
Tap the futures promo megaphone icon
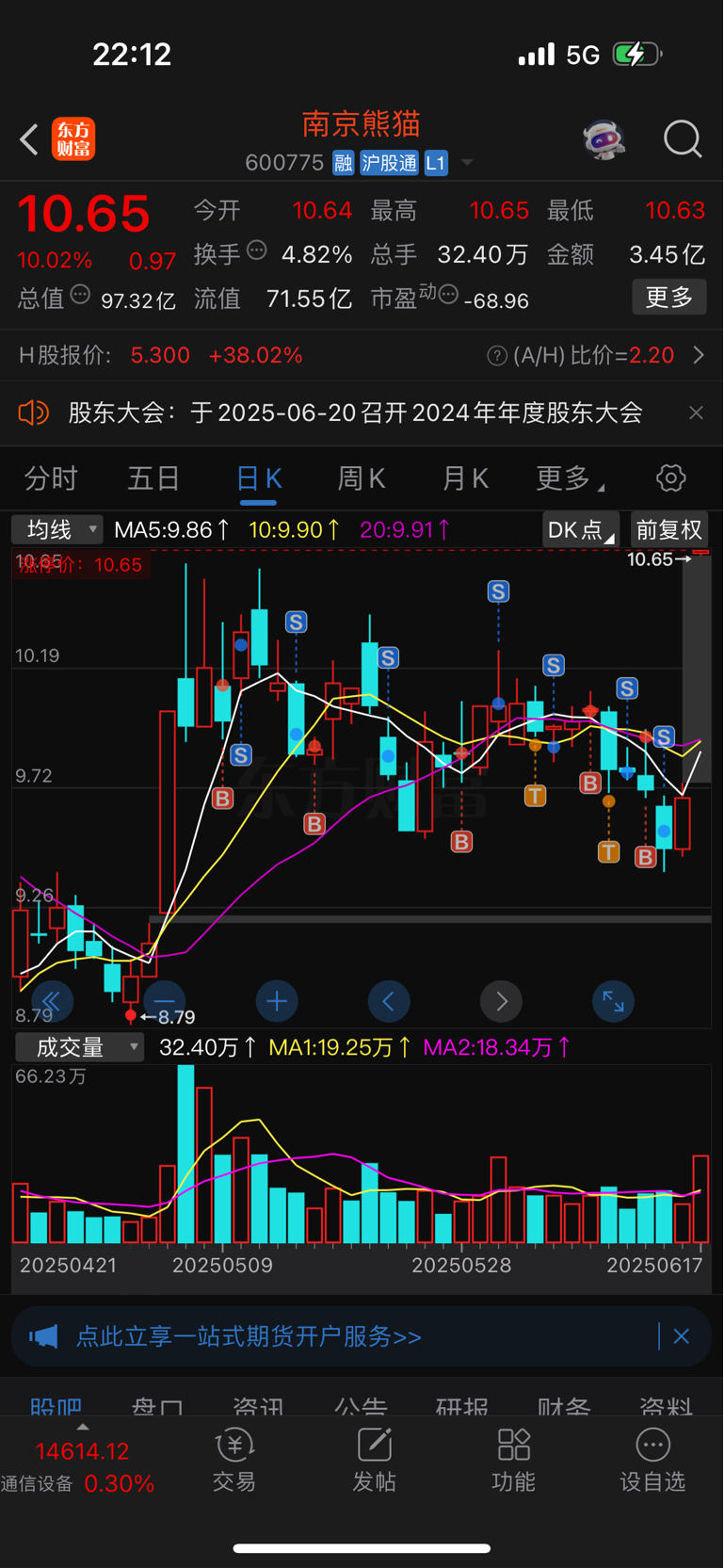coord(43,1336)
